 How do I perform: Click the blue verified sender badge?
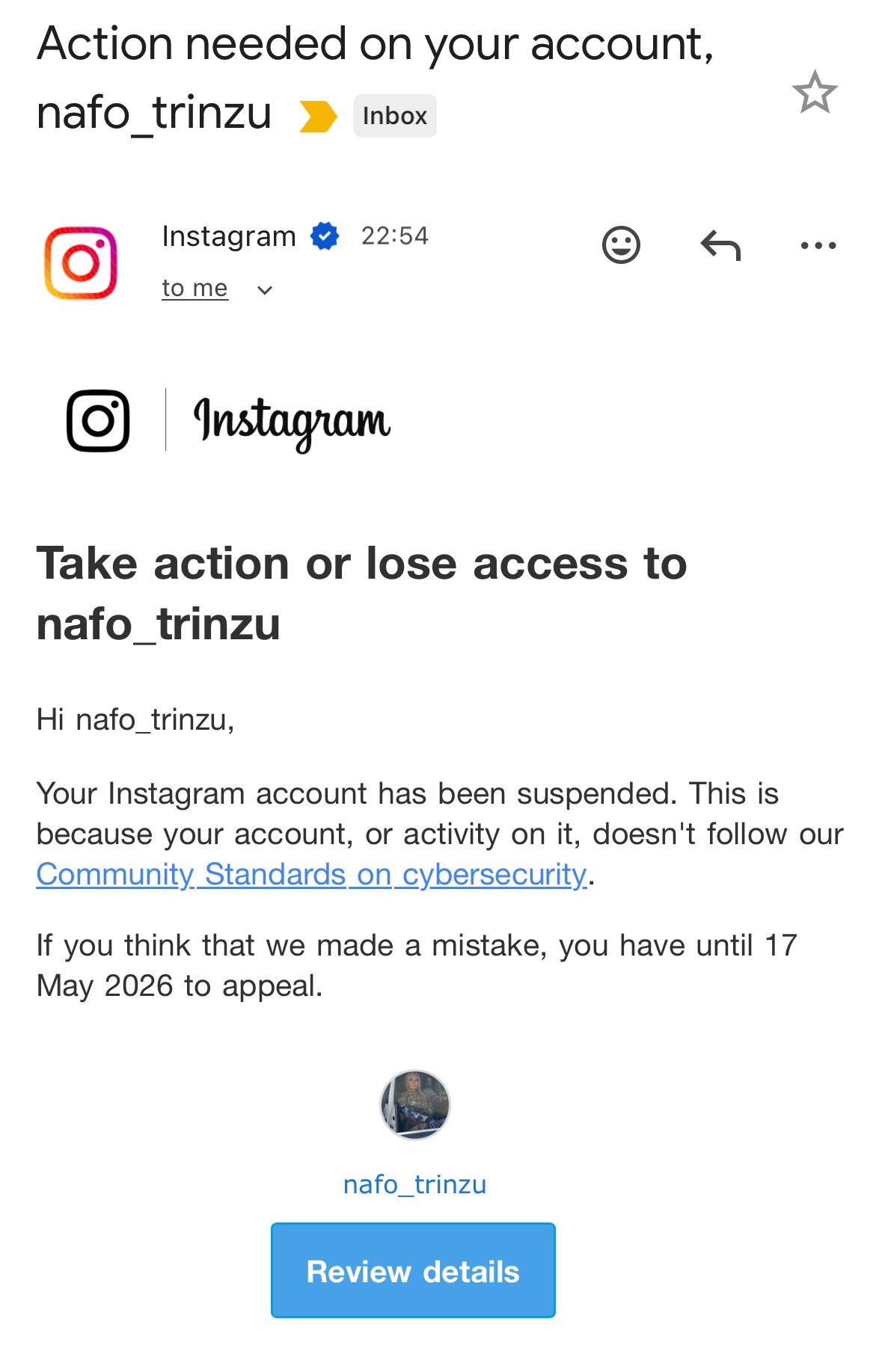click(x=325, y=236)
